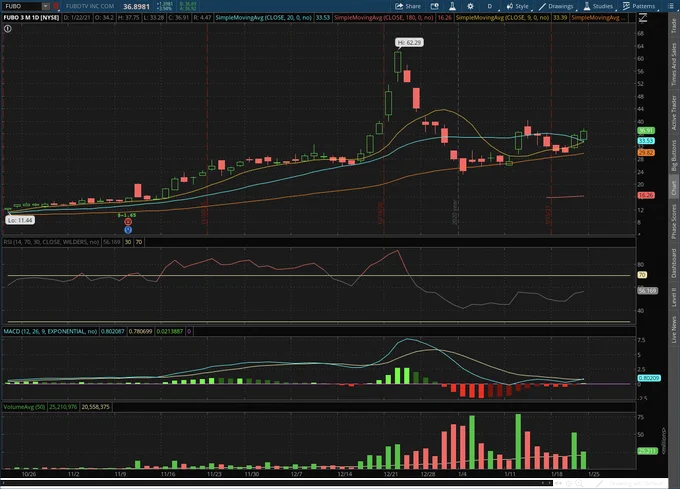The height and width of the screenshot is (489, 680).
Task: Open the Patterns menu
Action: [x=639, y=6]
